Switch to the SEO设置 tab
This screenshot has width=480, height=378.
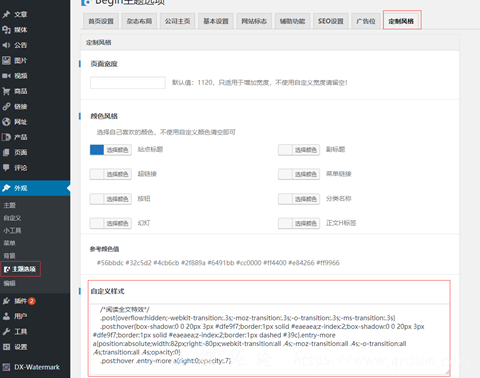(331, 21)
